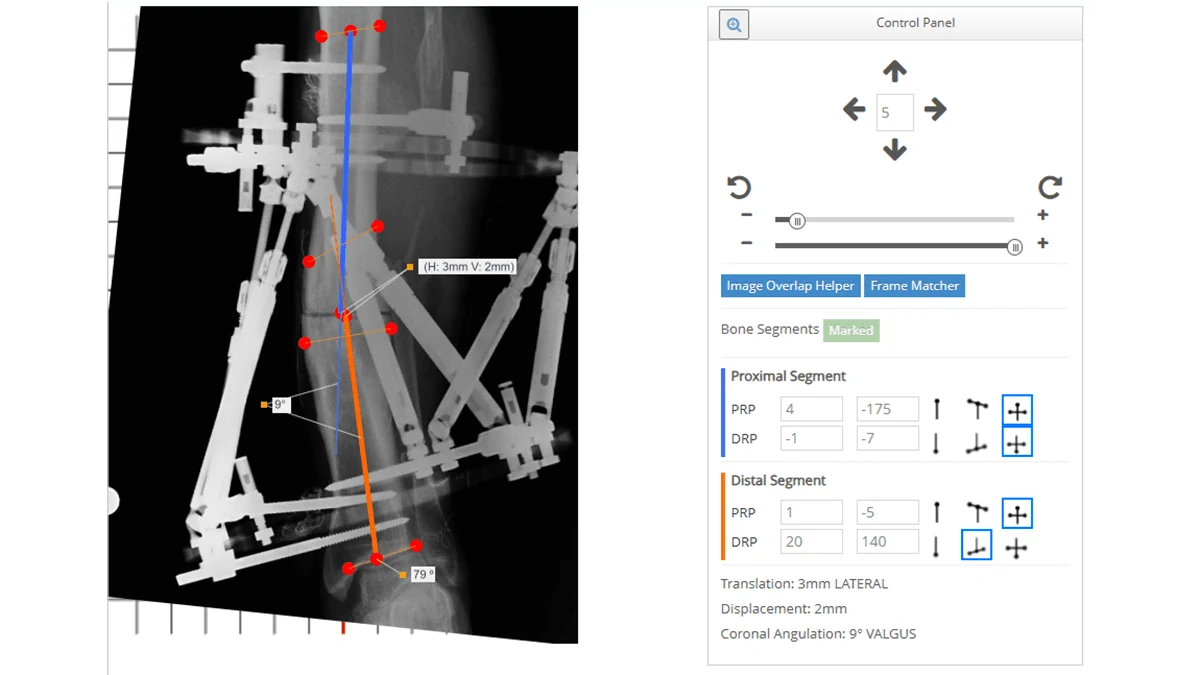Screen dimensions: 1200x675
Task: Select single-line marker for Distal DRP
Action: pos(936,547)
